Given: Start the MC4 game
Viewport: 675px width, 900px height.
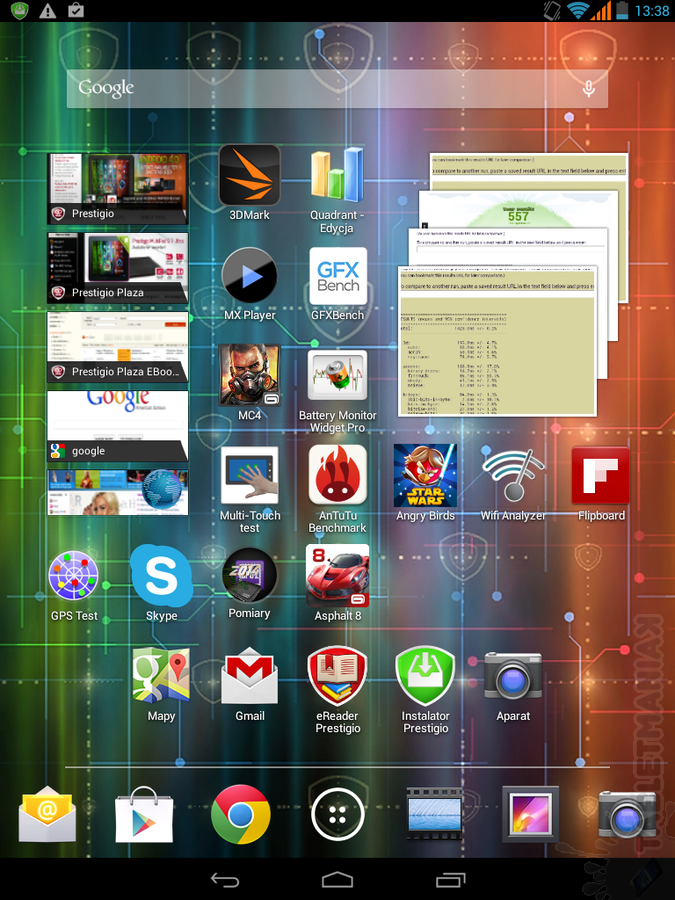Looking at the screenshot, I should pyautogui.click(x=249, y=382).
